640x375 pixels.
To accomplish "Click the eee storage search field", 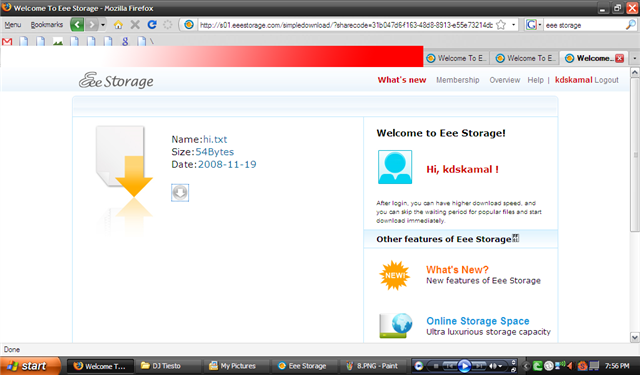I will [584, 25].
